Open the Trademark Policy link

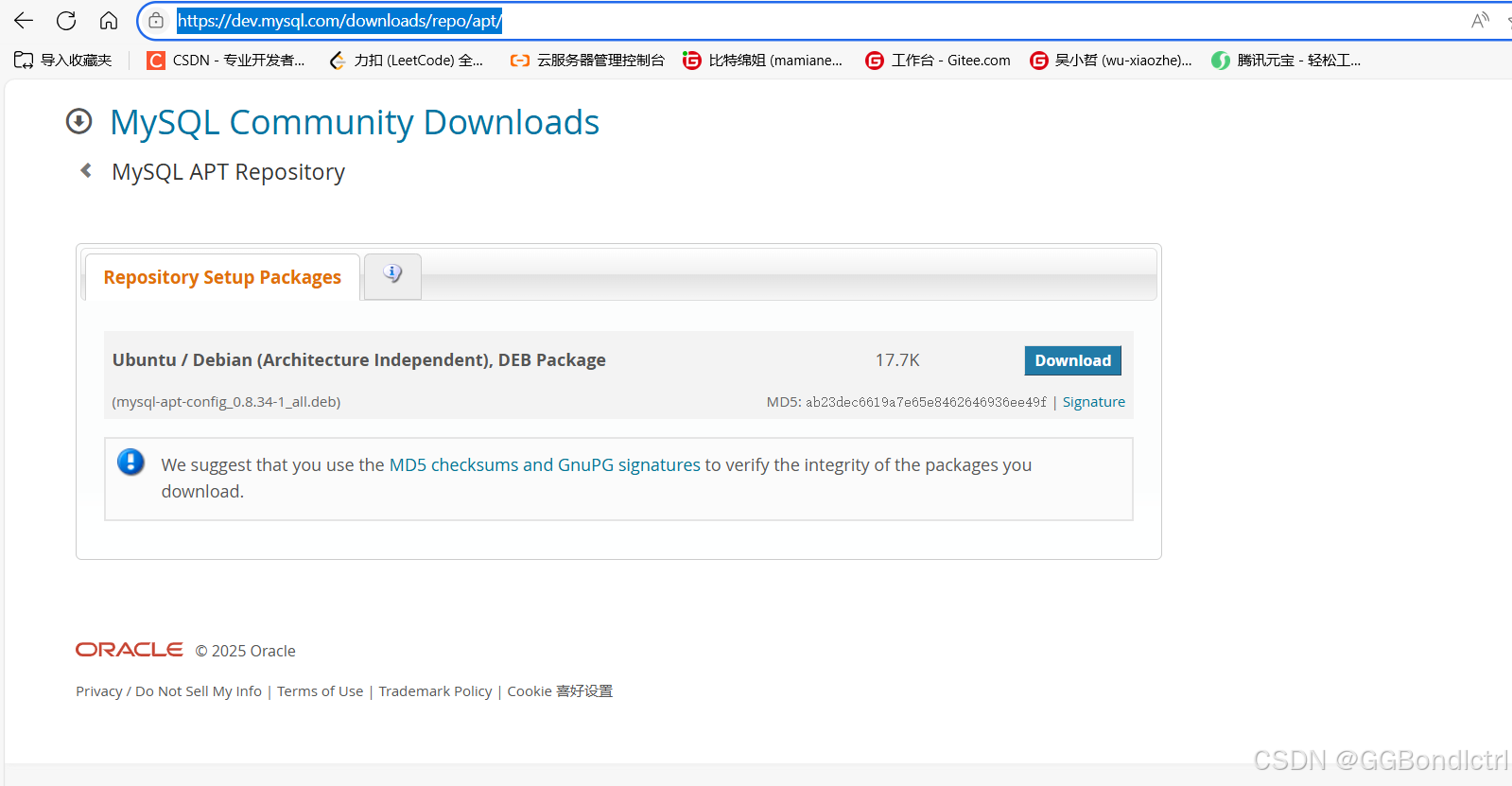point(435,691)
